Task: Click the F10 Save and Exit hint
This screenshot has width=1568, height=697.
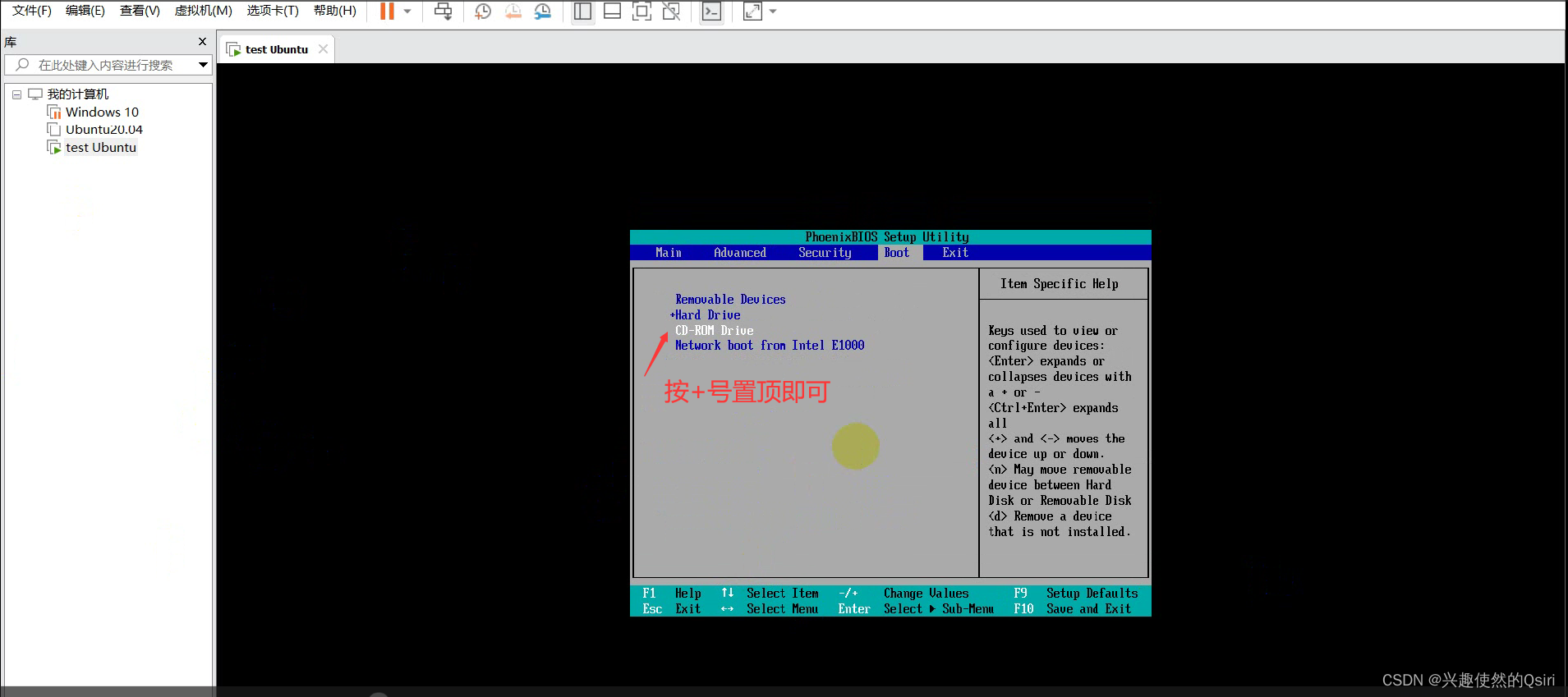Action: 1073,609
